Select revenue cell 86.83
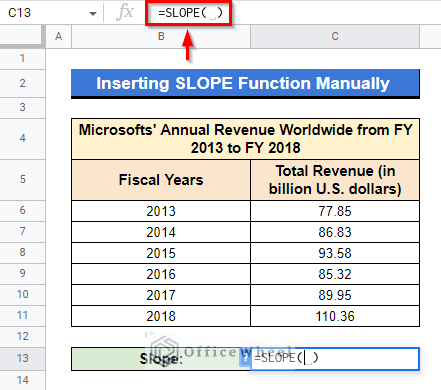 coord(335,232)
